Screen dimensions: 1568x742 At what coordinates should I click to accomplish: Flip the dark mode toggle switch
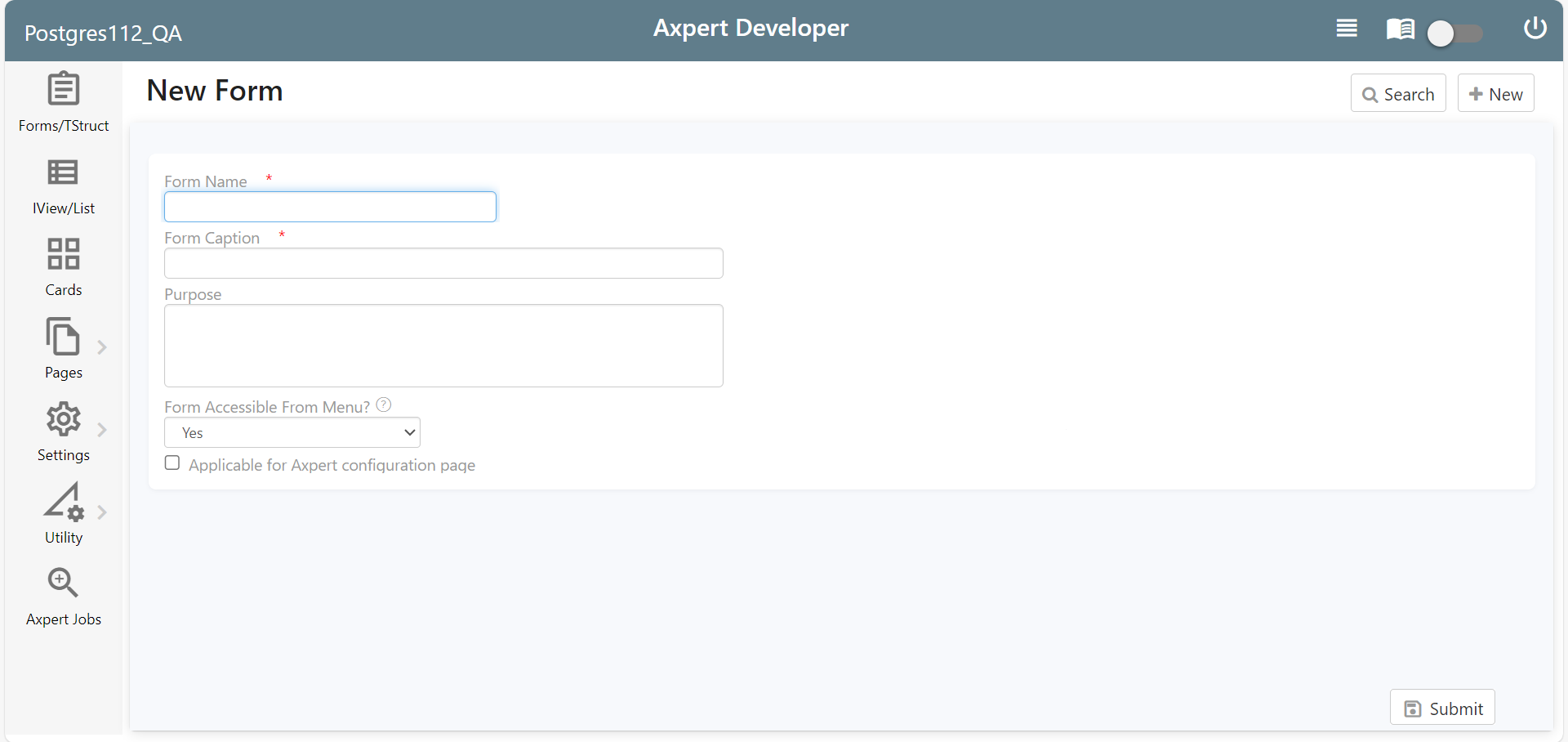[1455, 34]
